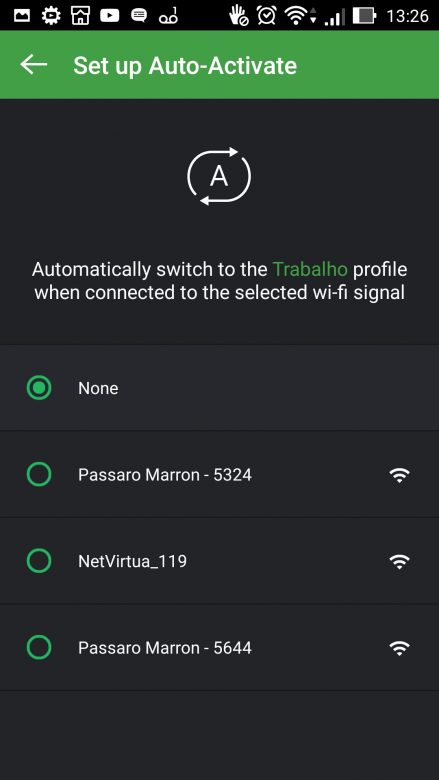The image size is (439, 780).
Task: Tap the green Trabalho profile name
Action: point(310,269)
